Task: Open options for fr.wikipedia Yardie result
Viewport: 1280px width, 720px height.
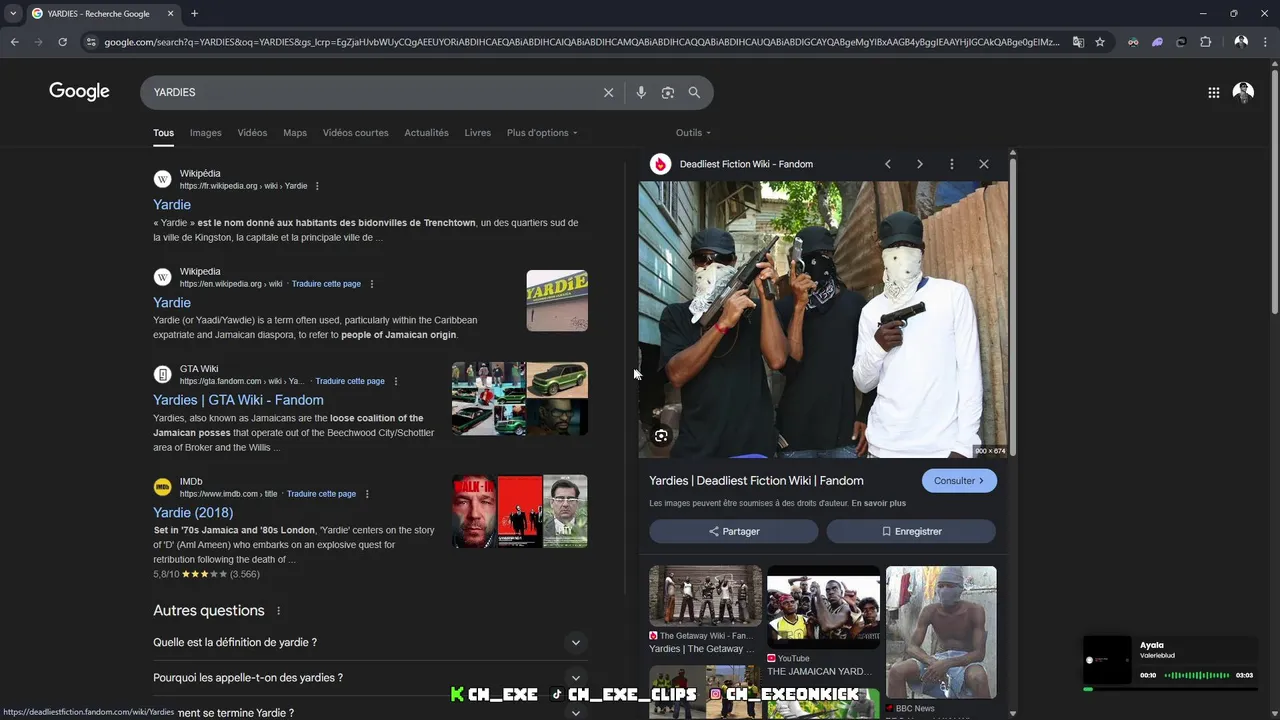Action: [317, 186]
